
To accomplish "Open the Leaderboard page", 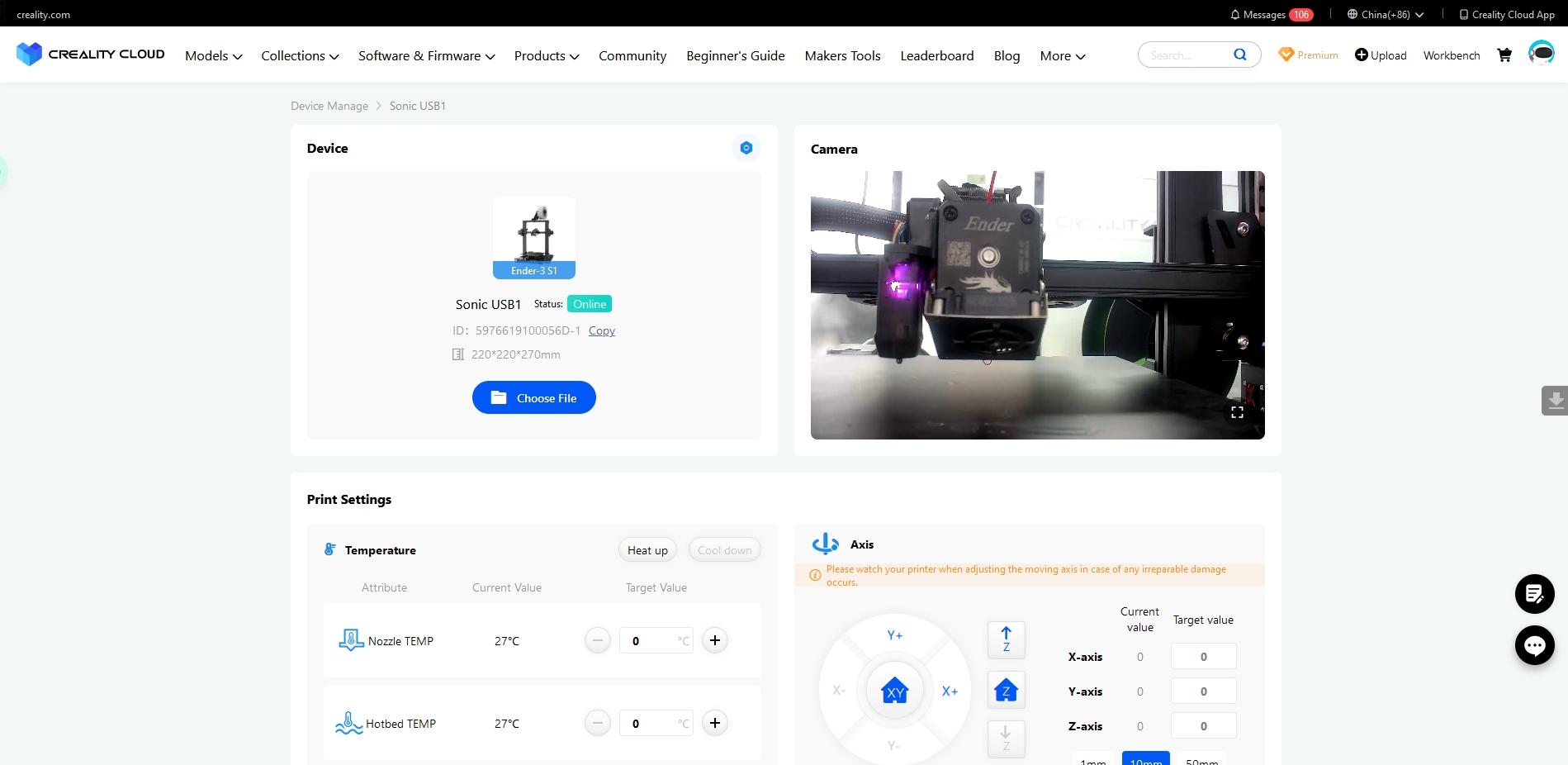I will point(936,55).
